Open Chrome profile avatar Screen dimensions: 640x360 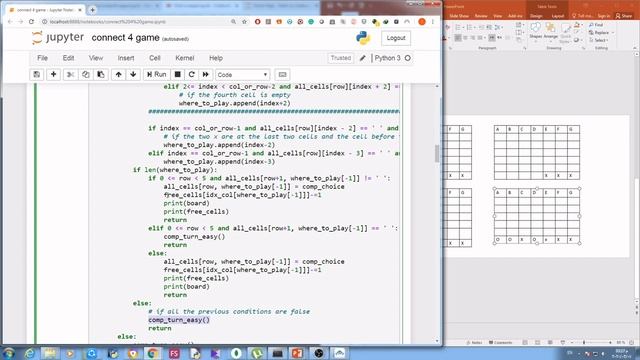(x=422, y=22)
